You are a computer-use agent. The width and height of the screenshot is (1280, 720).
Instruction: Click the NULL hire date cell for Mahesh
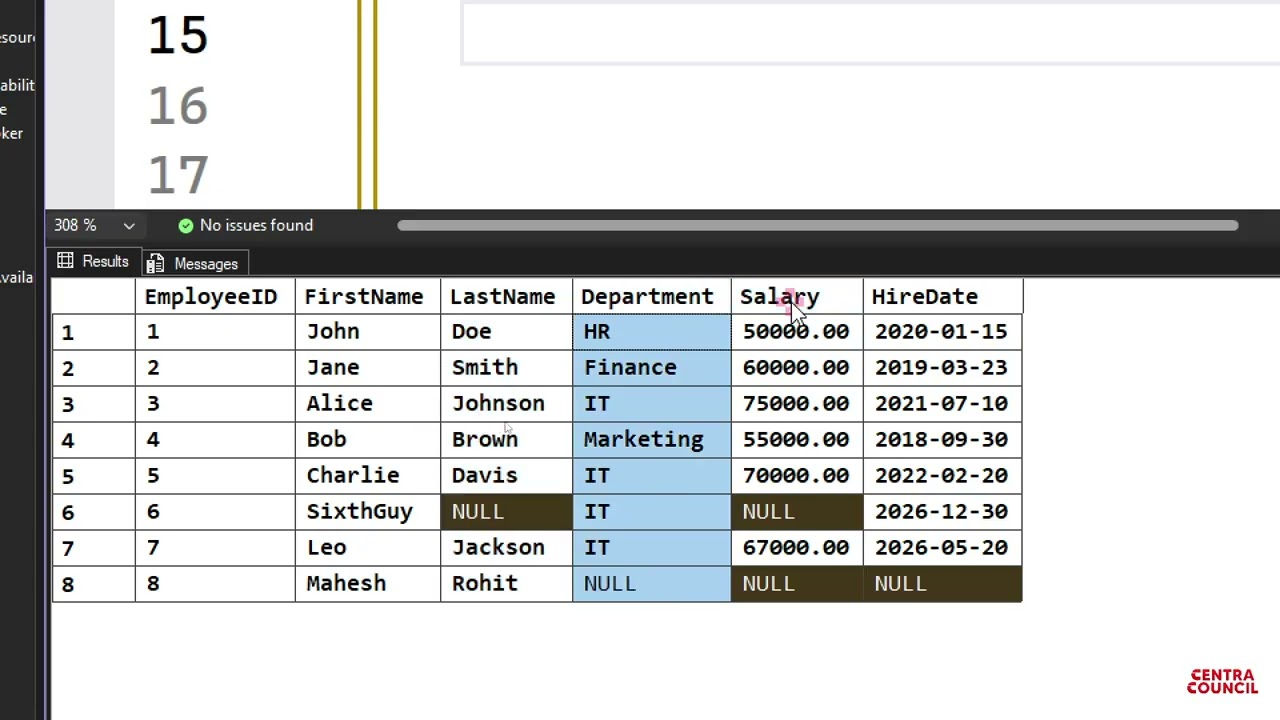coord(943,584)
